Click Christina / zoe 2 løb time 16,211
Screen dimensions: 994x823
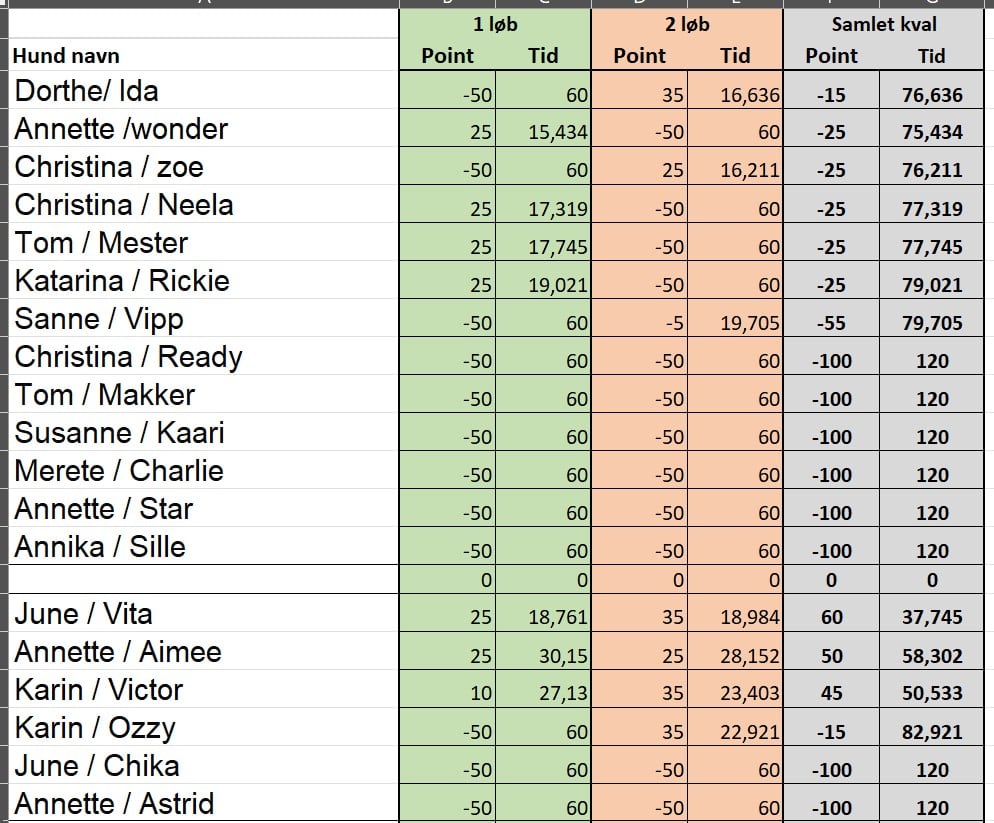click(x=735, y=166)
